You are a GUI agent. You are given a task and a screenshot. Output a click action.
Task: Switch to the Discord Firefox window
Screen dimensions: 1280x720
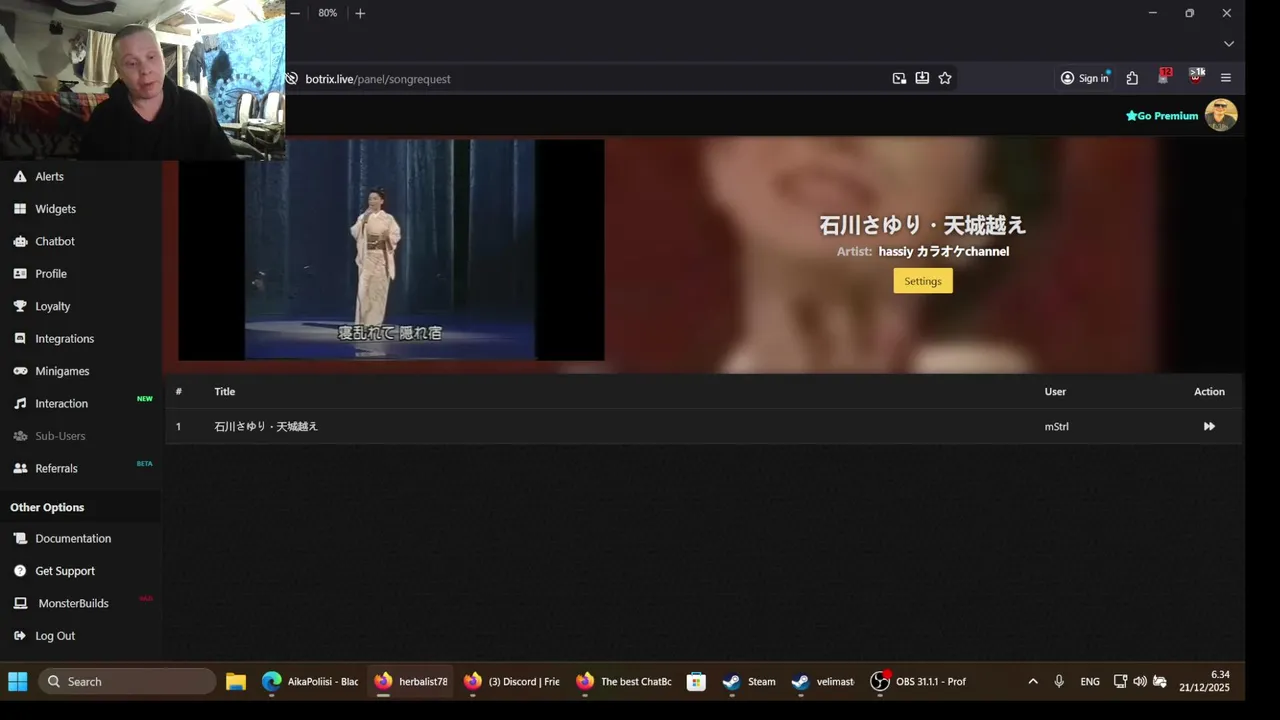(x=512, y=682)
